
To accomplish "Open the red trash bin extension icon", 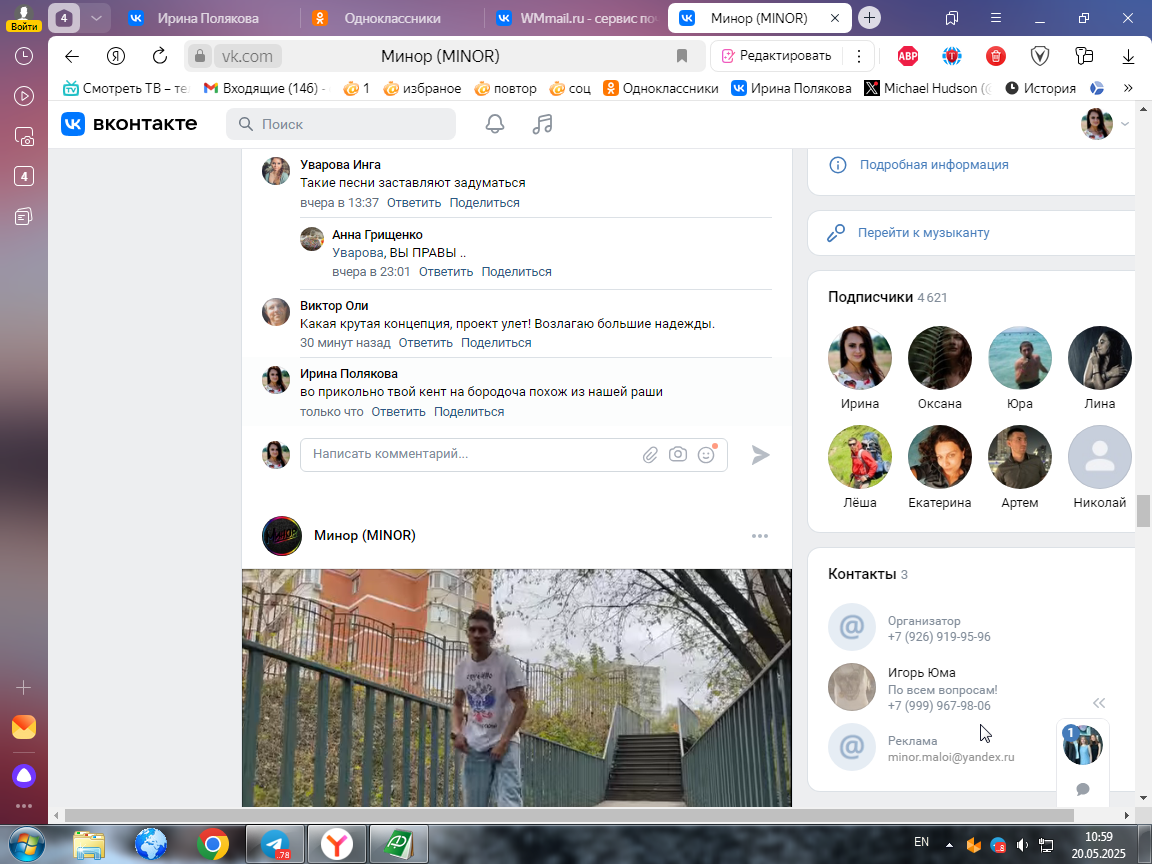I will click(x=996, y=56).
